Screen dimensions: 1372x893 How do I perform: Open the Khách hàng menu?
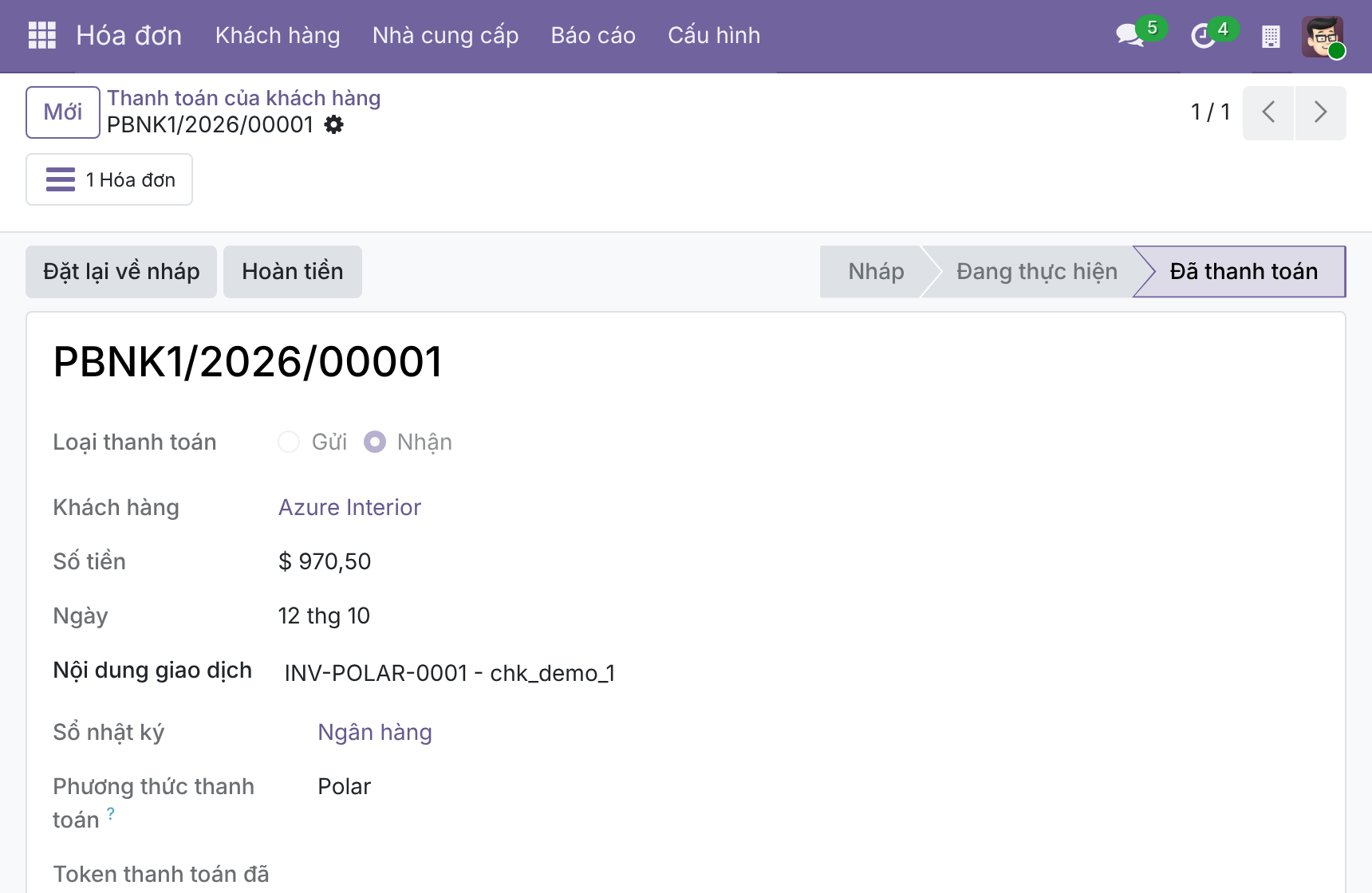pyautogui.click(x=278, y=35)
